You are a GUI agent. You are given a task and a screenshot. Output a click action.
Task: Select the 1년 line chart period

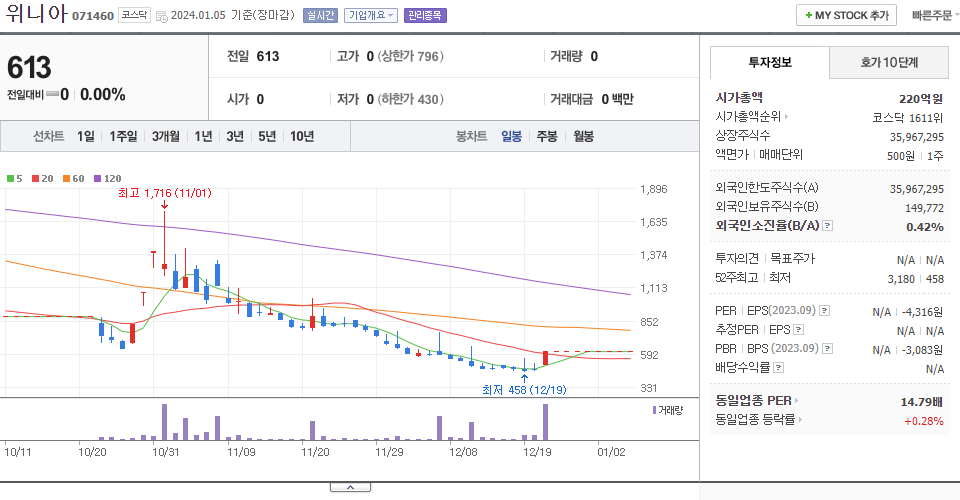point(203,136)
